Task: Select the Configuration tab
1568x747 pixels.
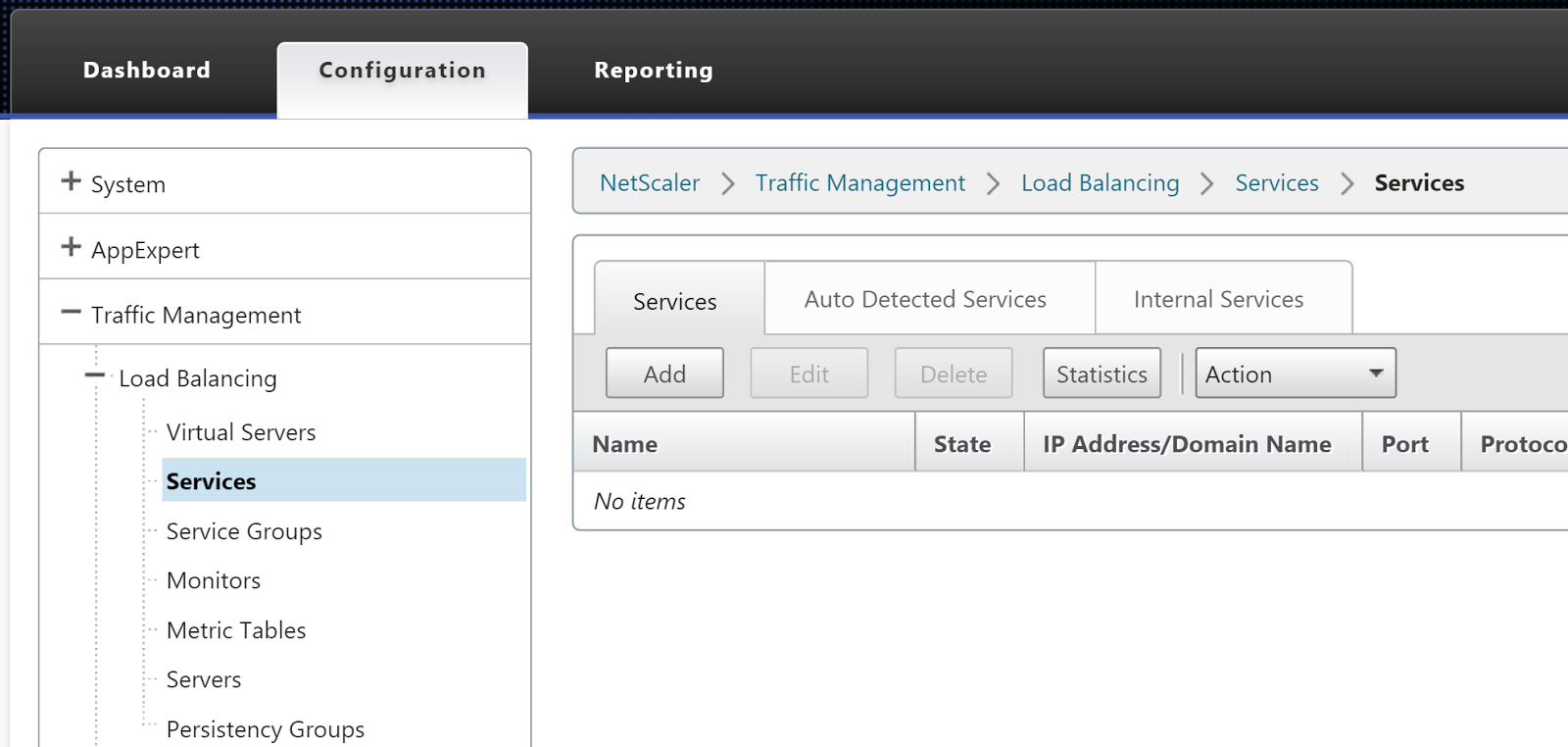Action: click(402, 78)
